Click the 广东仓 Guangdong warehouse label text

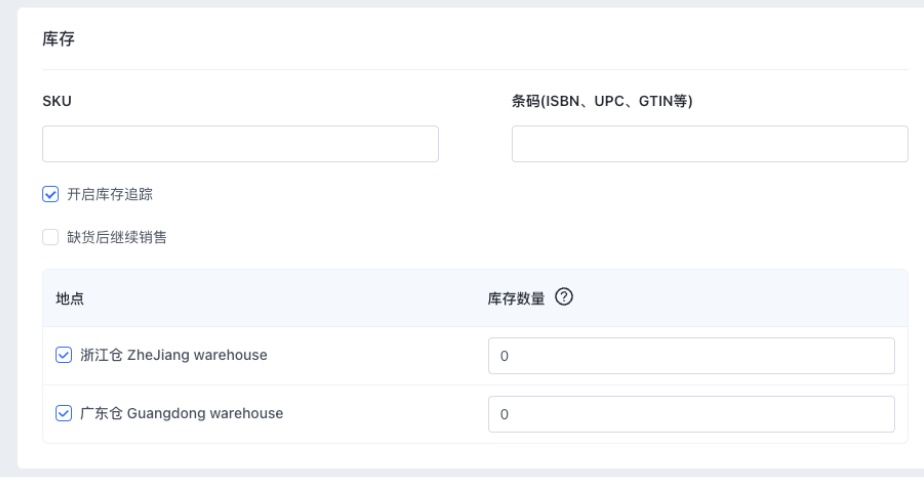(x=180, y=413)
